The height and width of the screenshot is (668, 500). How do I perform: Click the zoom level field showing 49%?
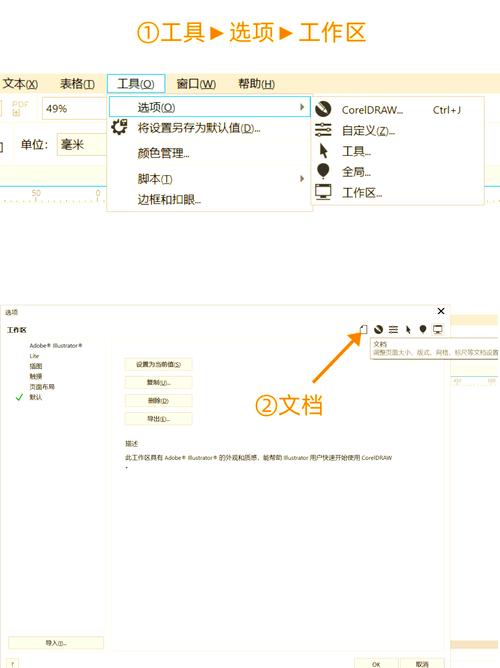(74, 109)
